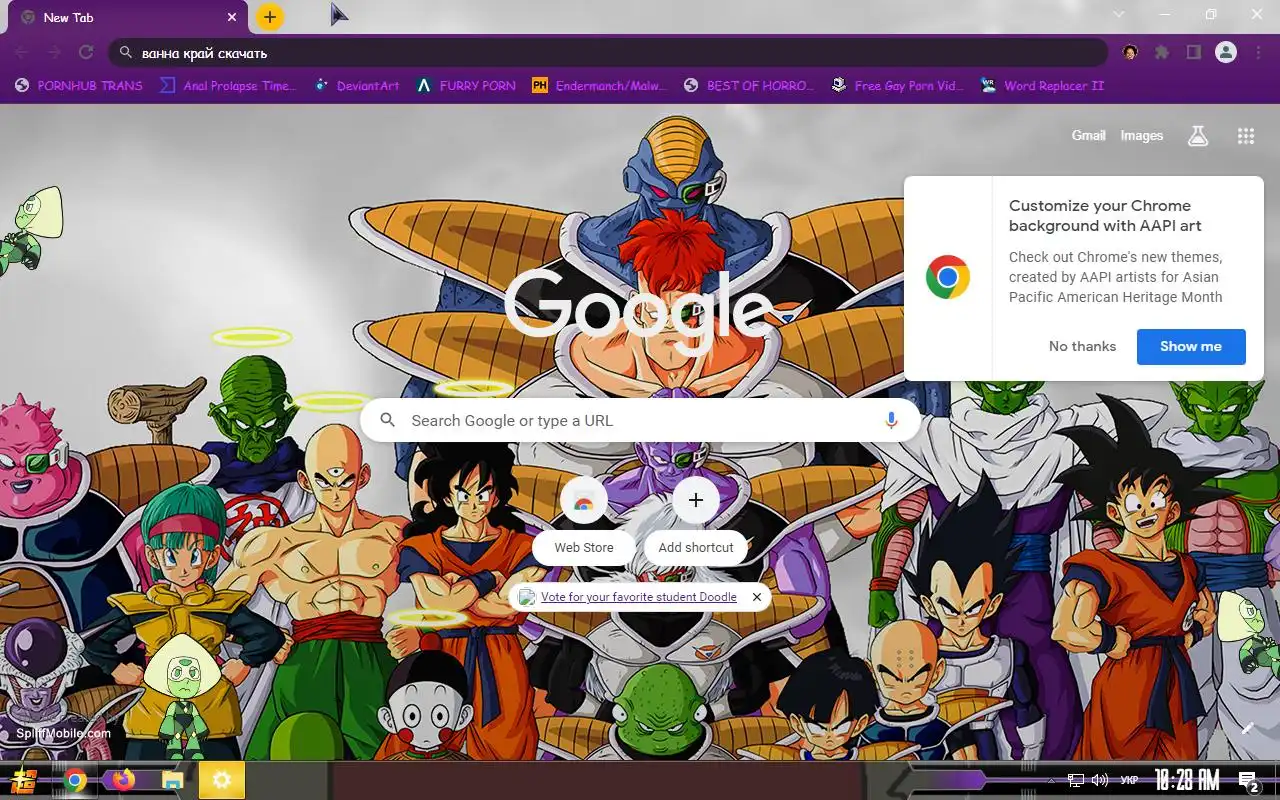Click the Back navigation arrow
The image size is (1280, 800).
(x=22, y=52)
